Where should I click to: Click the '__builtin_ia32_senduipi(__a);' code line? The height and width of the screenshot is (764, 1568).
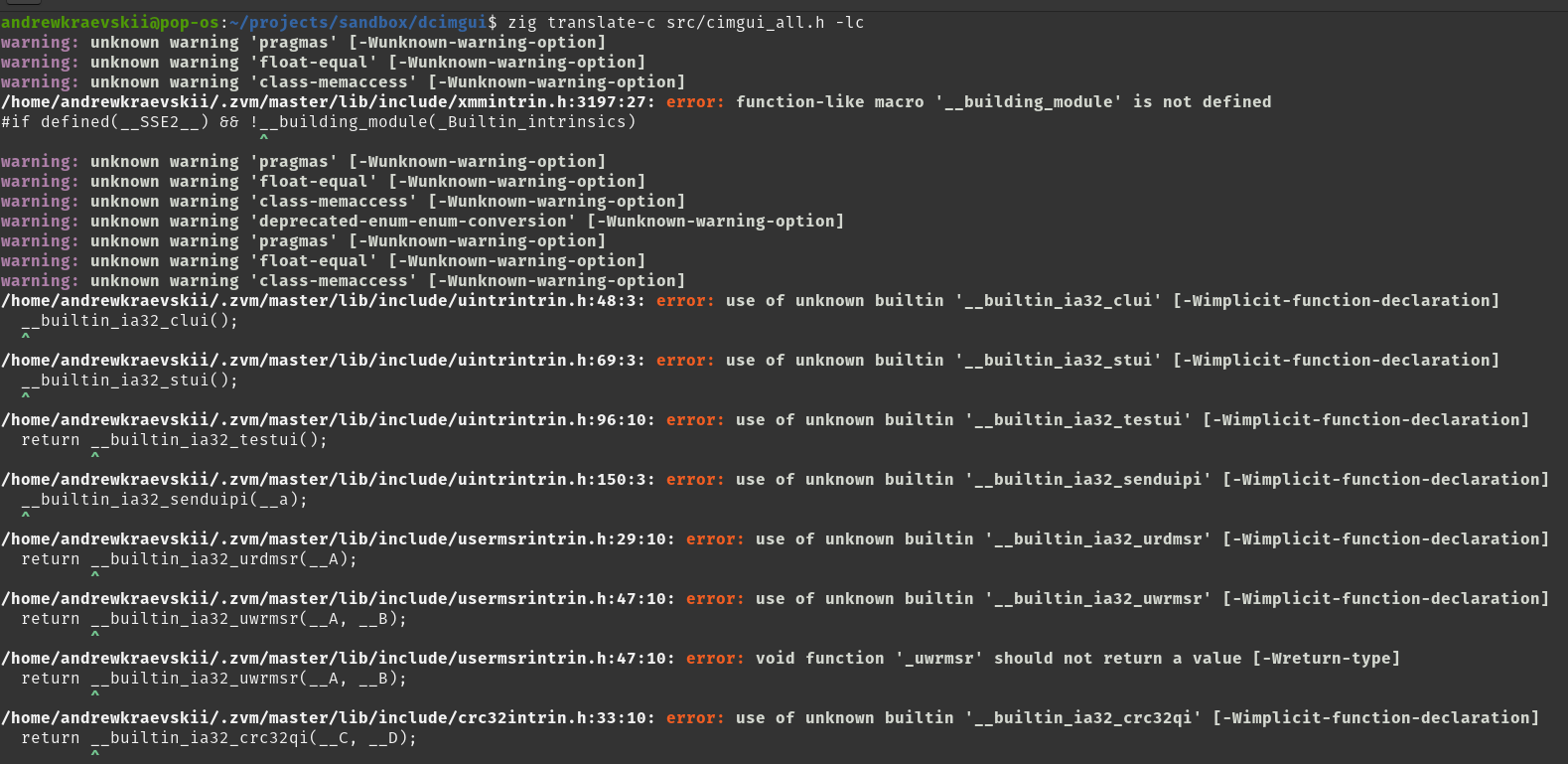pos(164,500)
